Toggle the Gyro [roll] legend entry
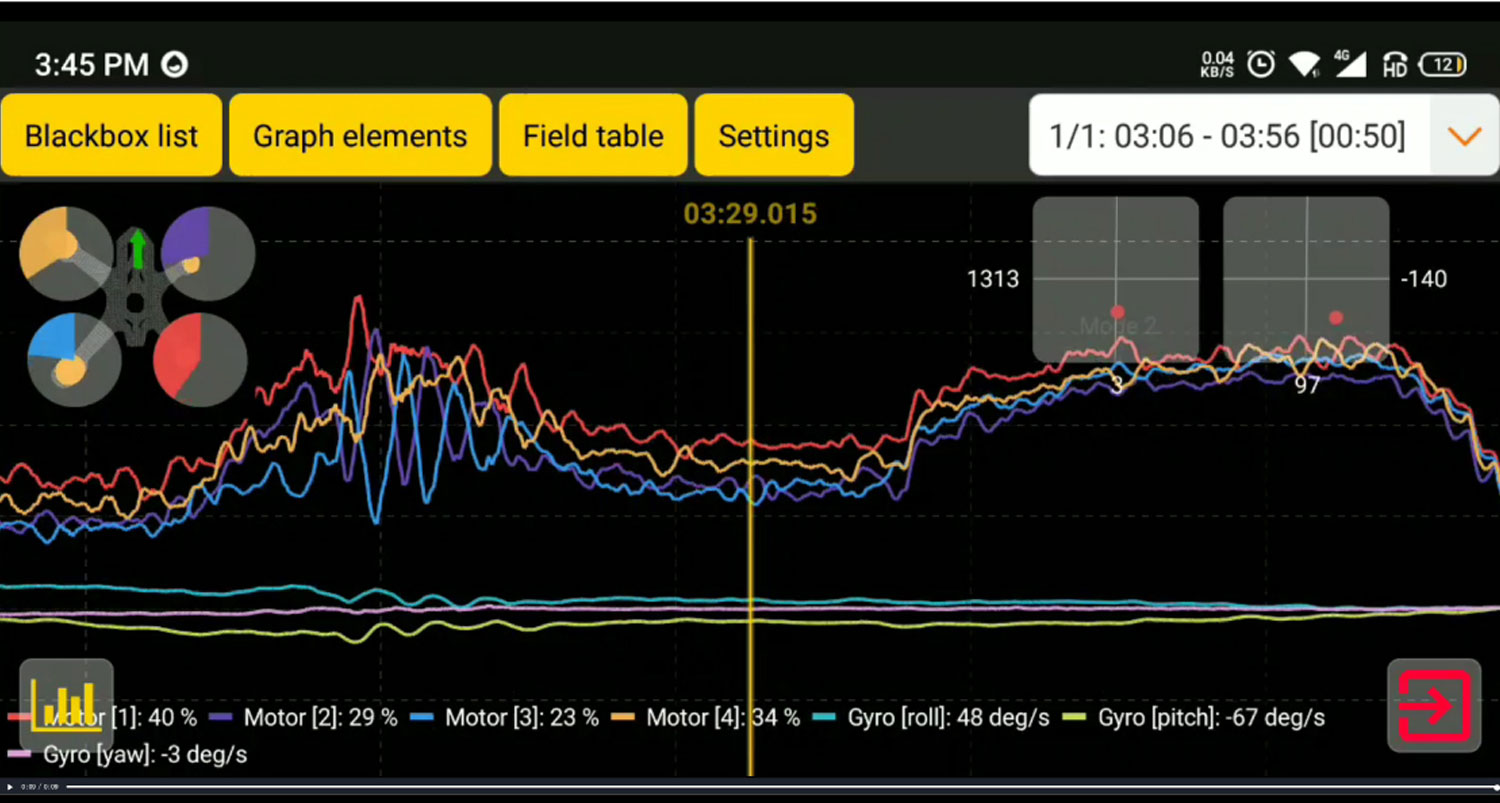The image size is (1500, 803). point(935,718)
